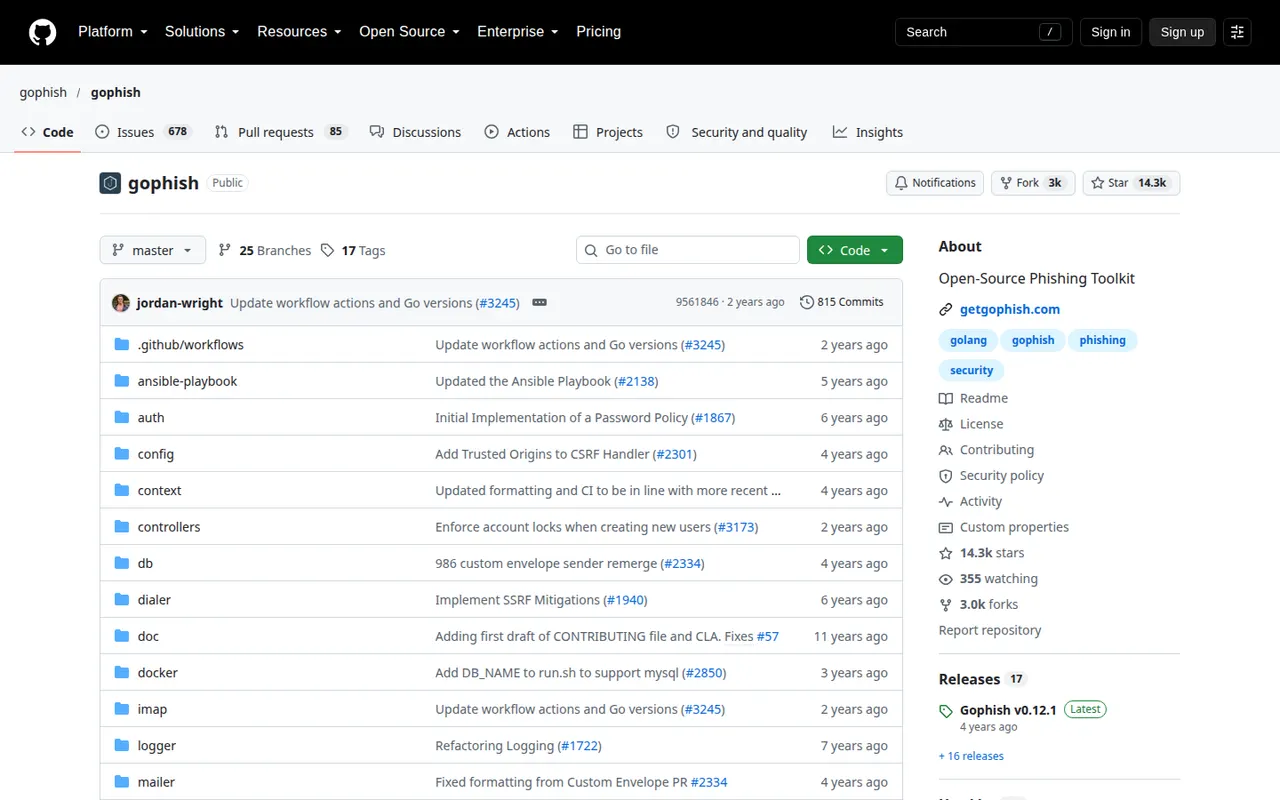Click Report repository link
1280x800 pixels.
pyautogui.click(x=990, y=630)
